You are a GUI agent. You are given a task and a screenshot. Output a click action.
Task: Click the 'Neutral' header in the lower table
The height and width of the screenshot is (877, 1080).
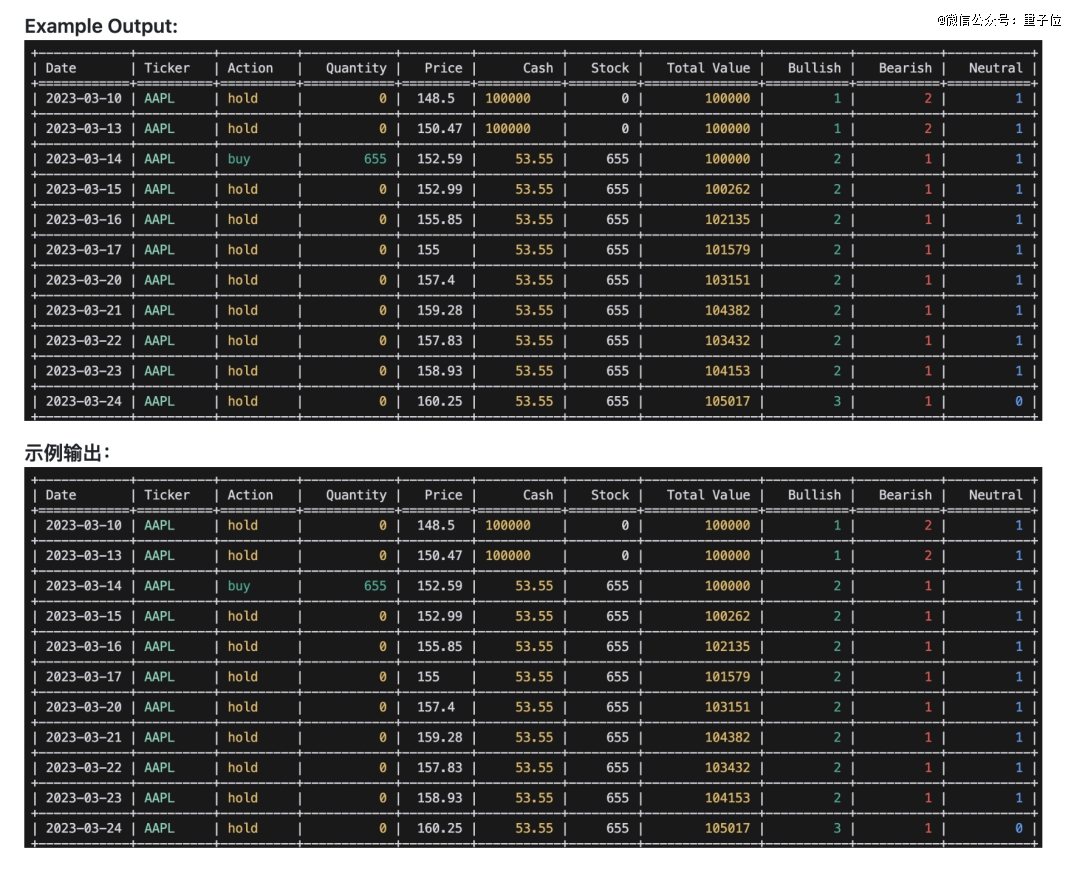coord(995,495)
